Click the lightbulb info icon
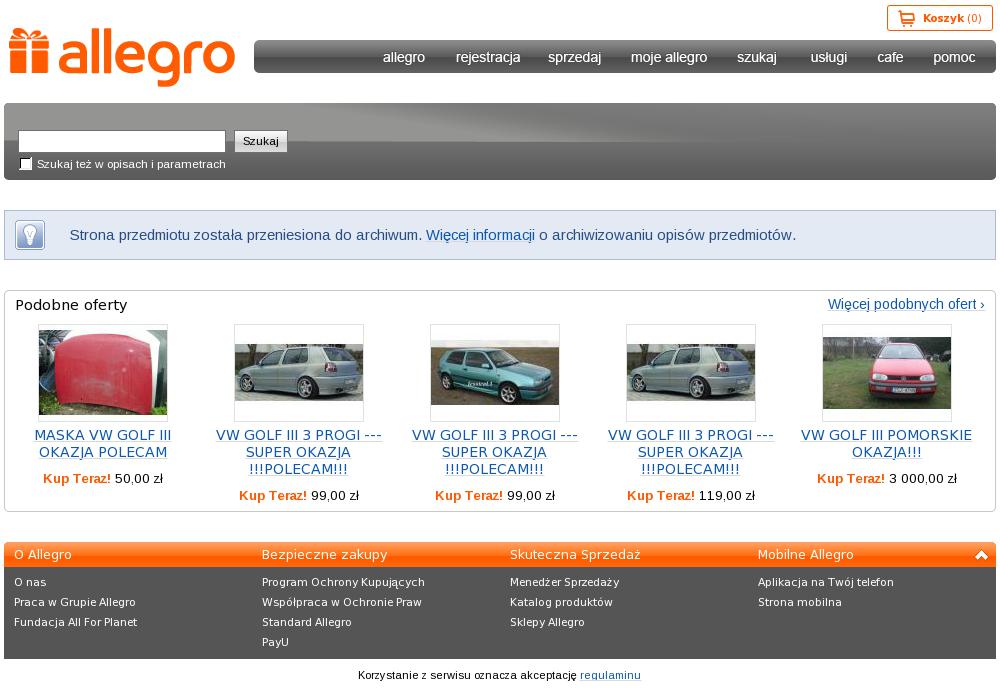Screen dimensions: 1000x695 click(30, 235)
